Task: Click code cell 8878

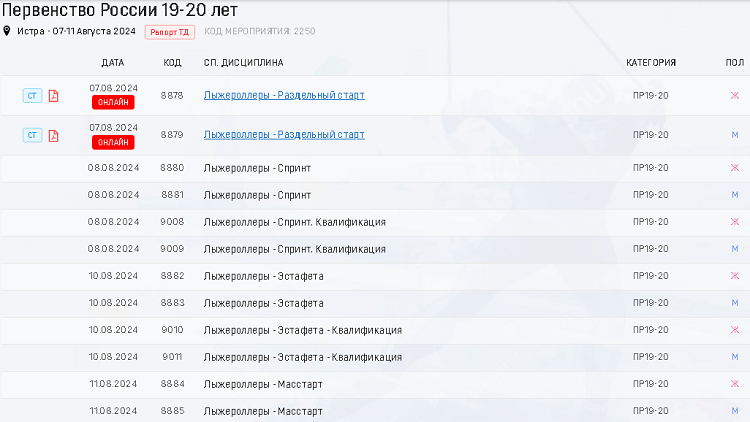Action: pyautogui.click(x=172, y=95)
